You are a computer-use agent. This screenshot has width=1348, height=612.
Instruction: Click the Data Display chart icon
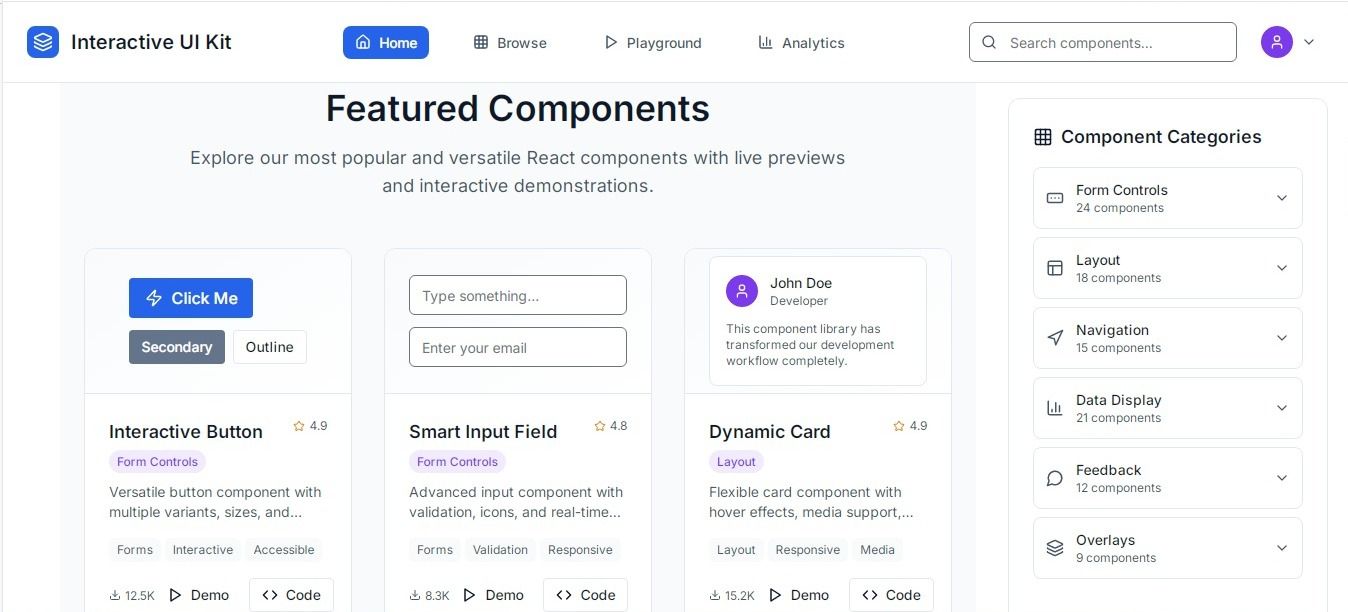[1055, 408]
